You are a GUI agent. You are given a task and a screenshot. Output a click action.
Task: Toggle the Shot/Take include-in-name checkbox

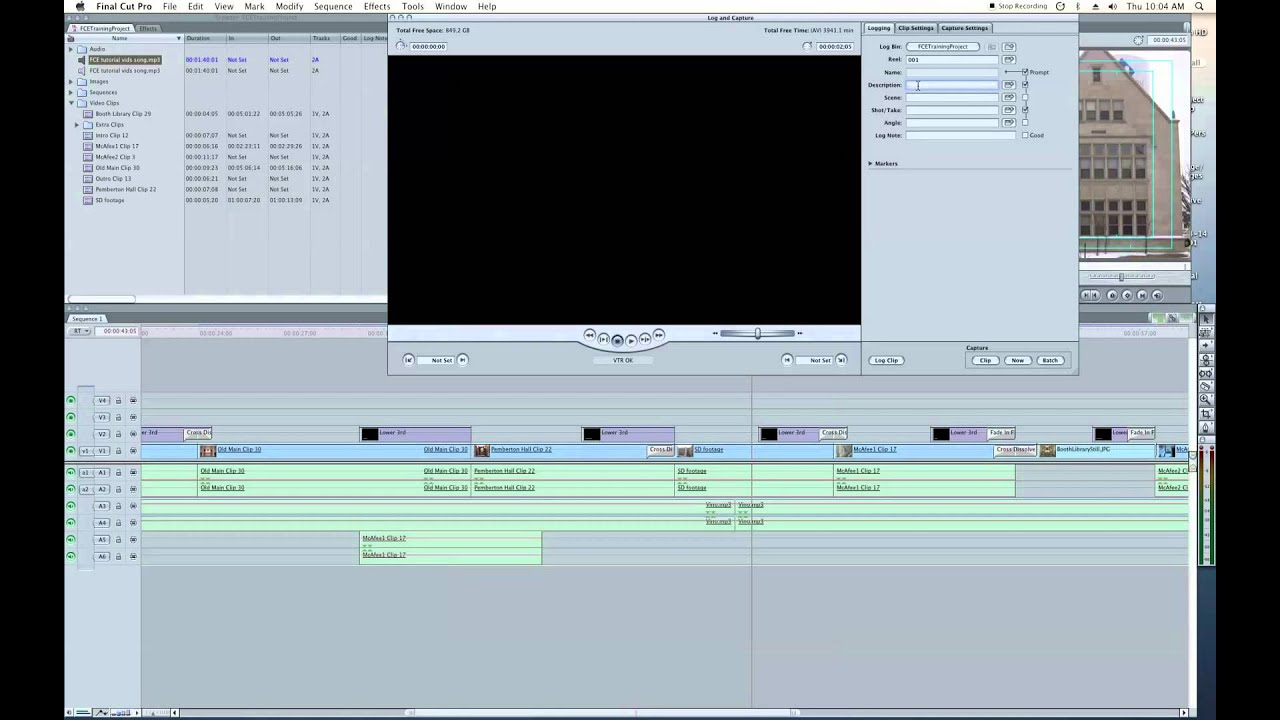tap(1025, 110)
